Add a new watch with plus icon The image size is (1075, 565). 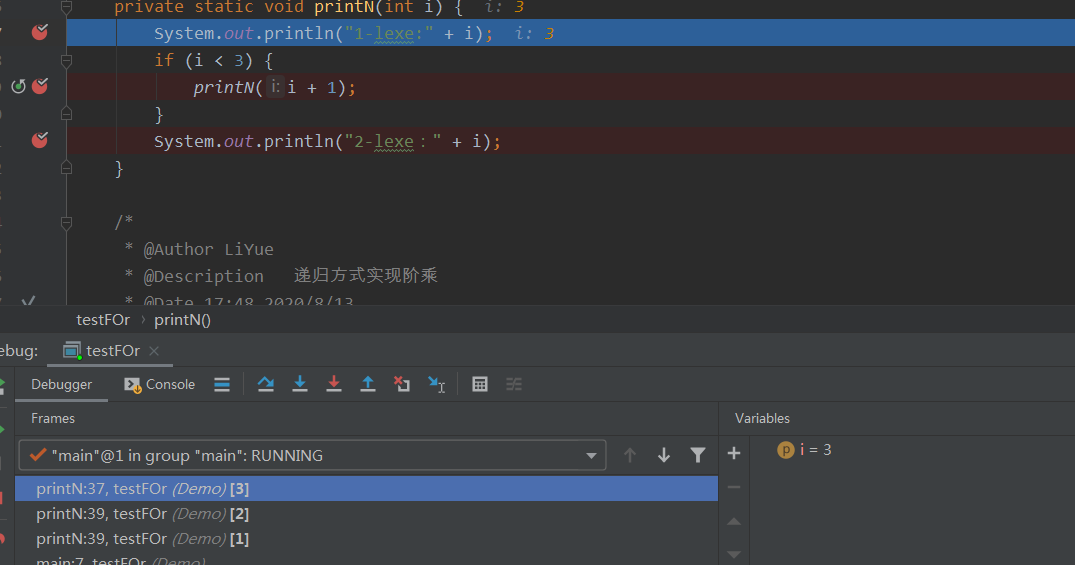tap(734, 453)
